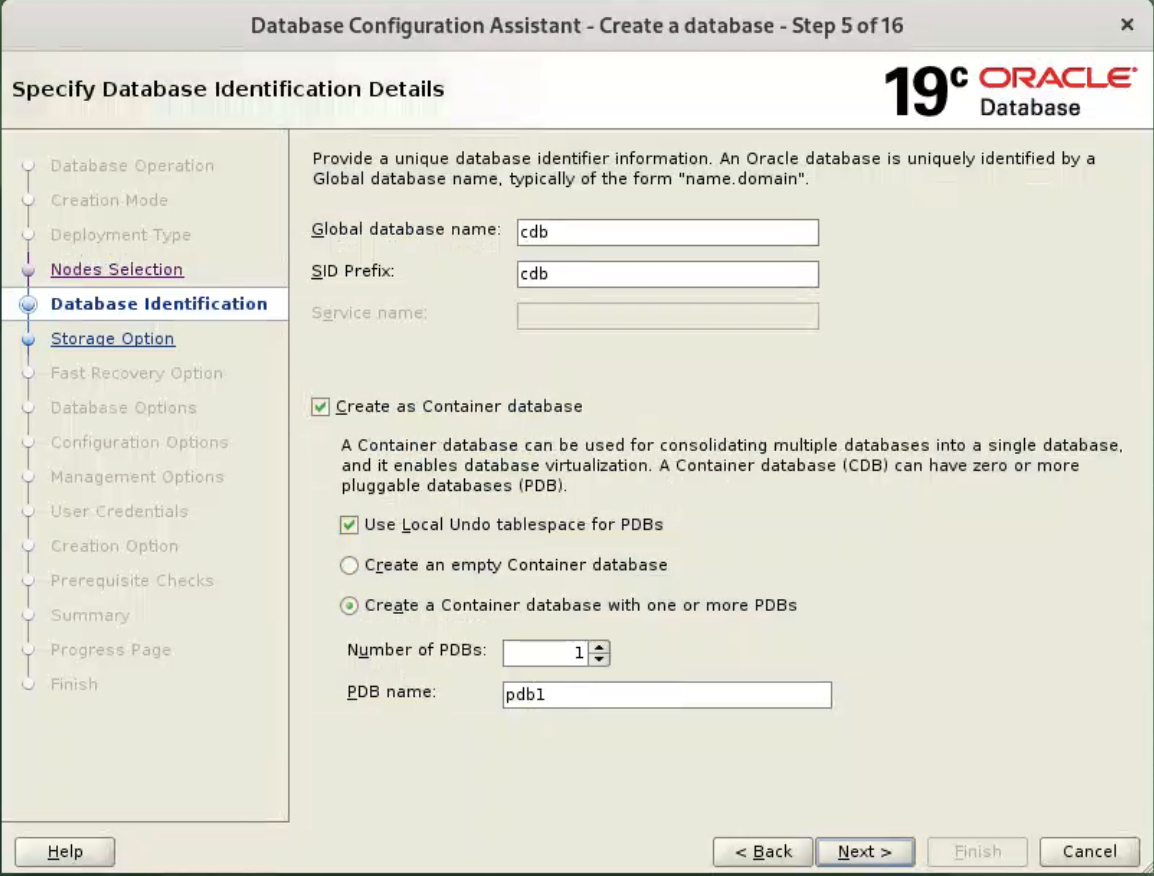Image resolution: width=1154 pixels, height=876 pixels.
Task: Click the Number of PDBs value box
Action: pyautogui.click(x=545, y=653)
